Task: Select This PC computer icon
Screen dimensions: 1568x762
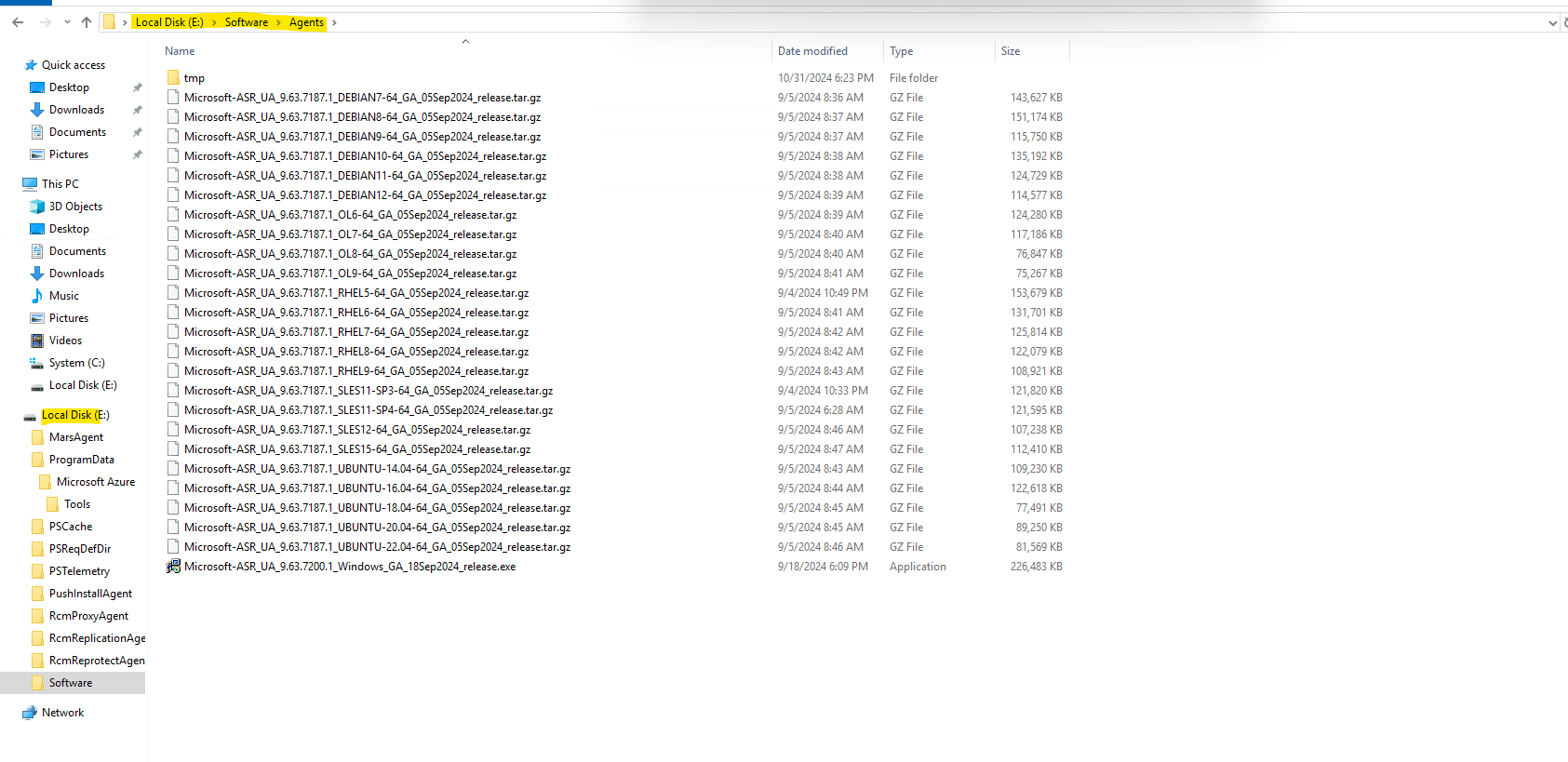Action: pyautogui.click(x=30, y=184)
